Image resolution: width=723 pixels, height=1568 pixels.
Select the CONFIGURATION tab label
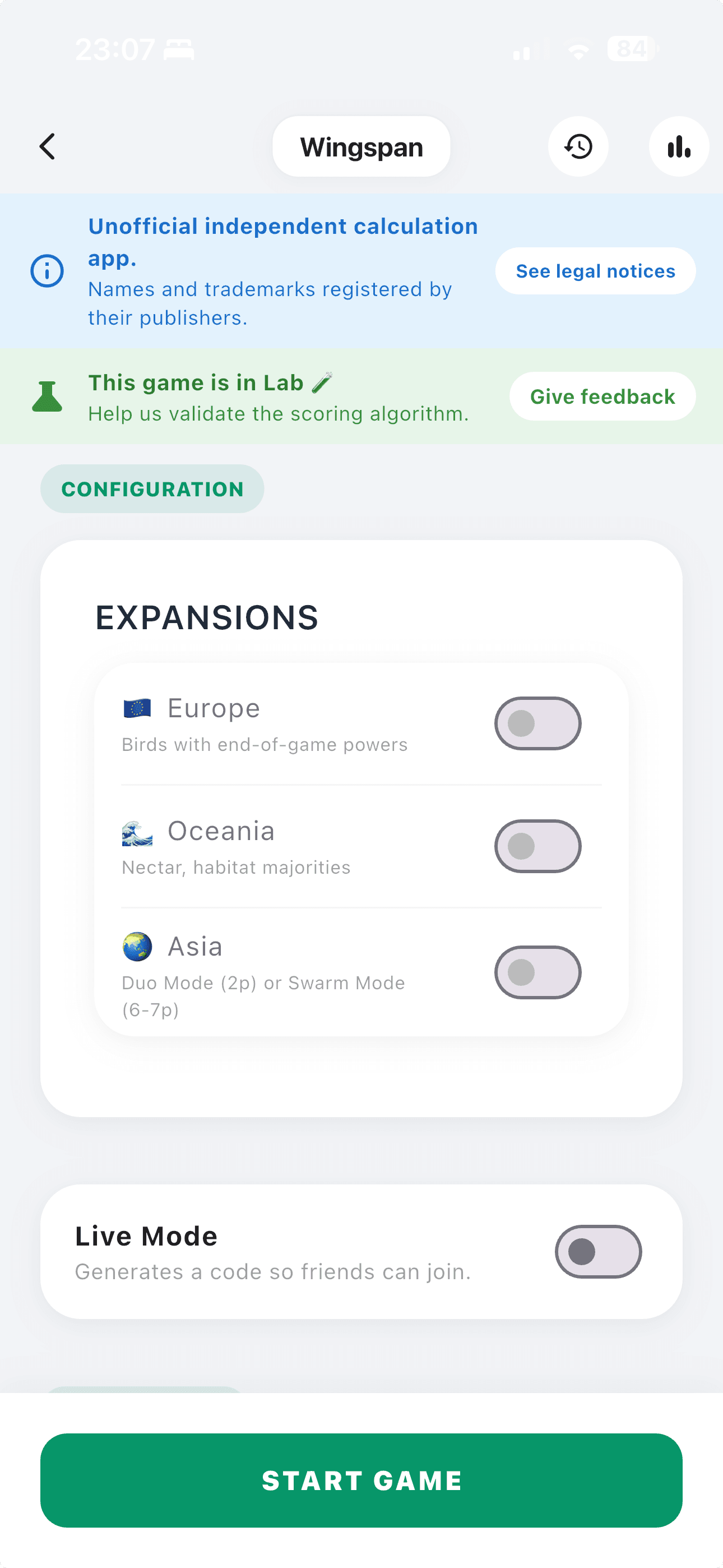[152, 489]
